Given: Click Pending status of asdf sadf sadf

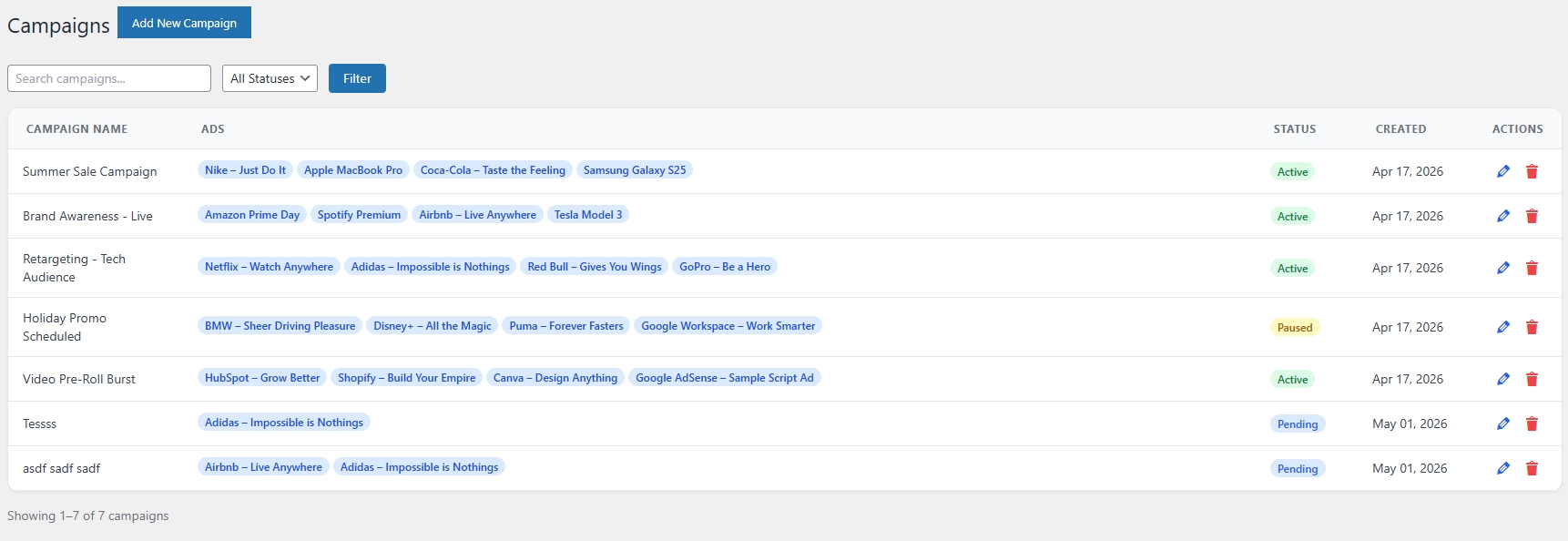Looking at the screenshot, I should pos(1298,469).
